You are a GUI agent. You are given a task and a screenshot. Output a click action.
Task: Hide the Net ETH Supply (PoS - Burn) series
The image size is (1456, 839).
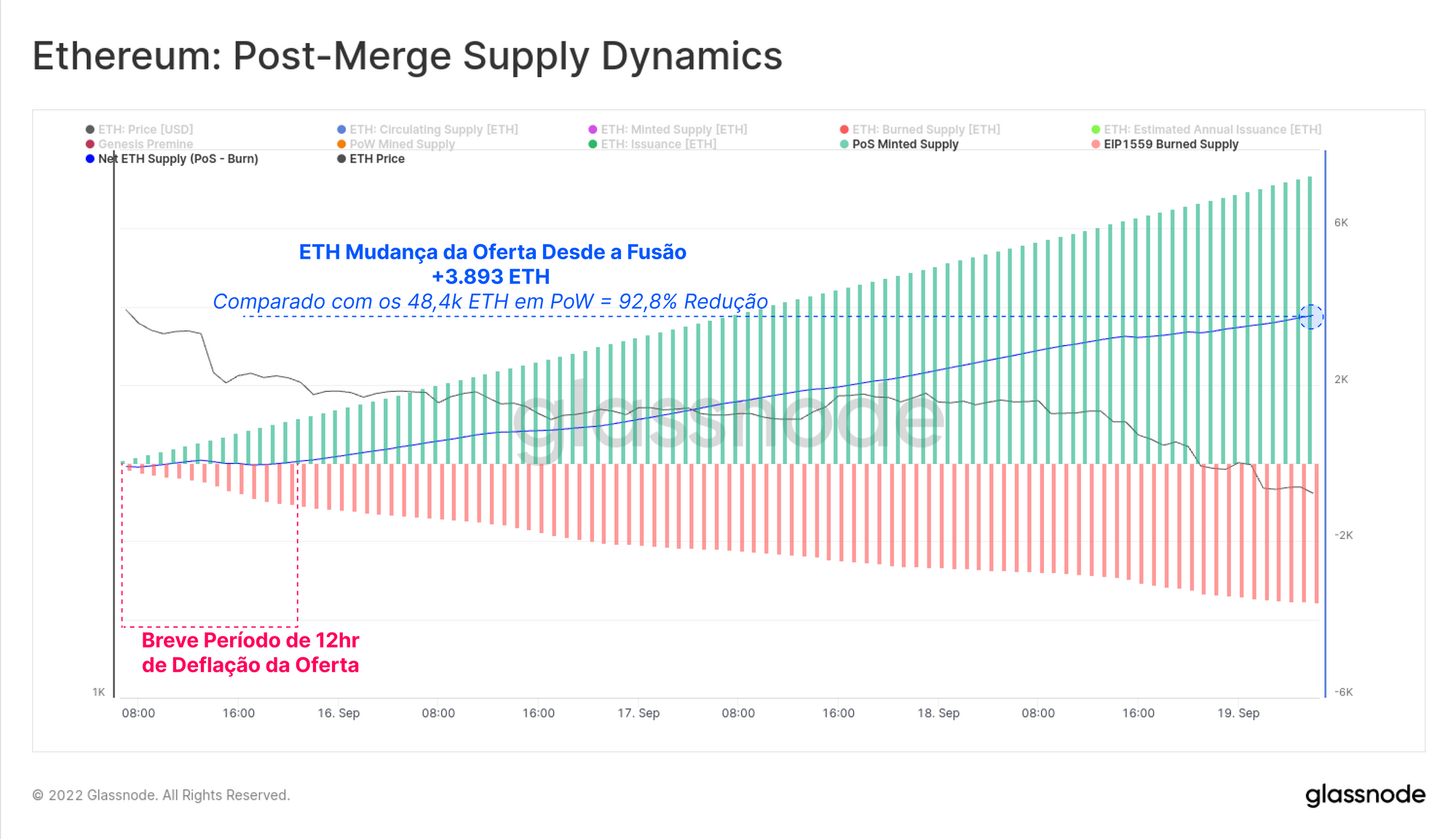[178, 159]
